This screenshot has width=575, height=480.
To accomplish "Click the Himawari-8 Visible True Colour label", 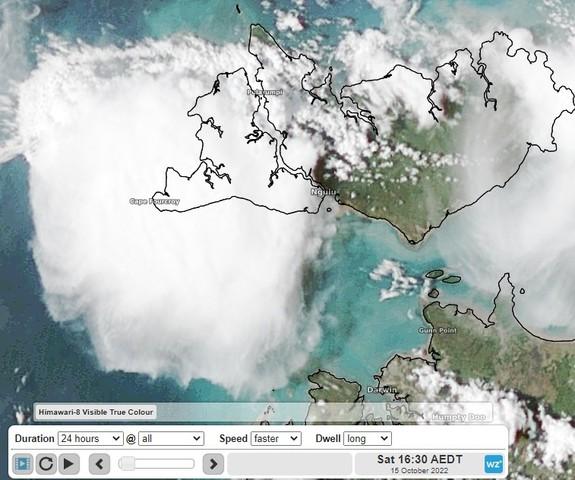I will pos(96,412).
